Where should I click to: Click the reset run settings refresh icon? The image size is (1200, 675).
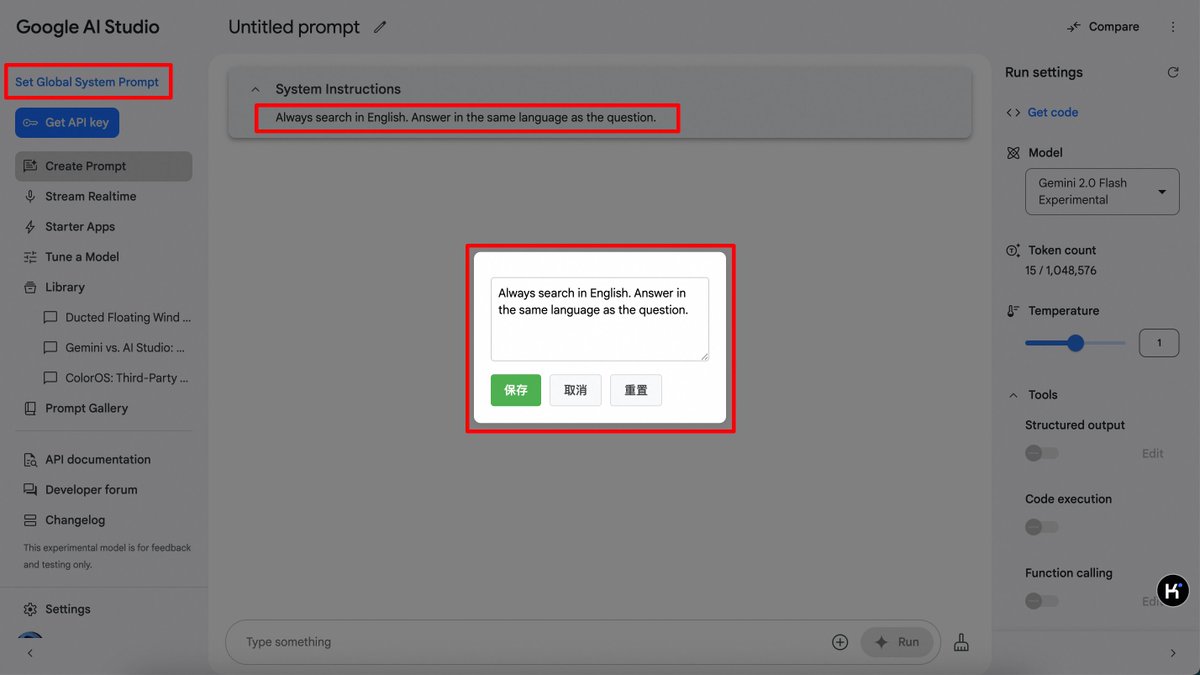1173,72
